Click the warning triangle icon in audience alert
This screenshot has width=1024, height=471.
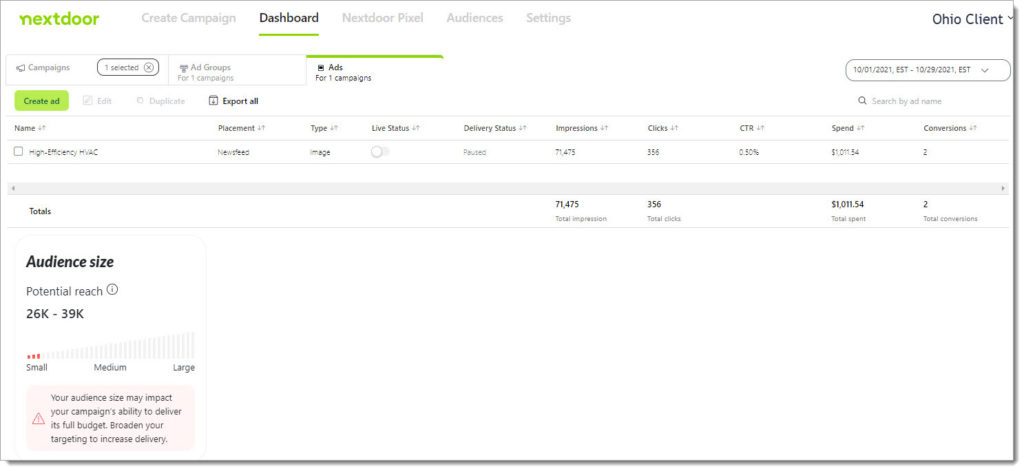[39, 418]
